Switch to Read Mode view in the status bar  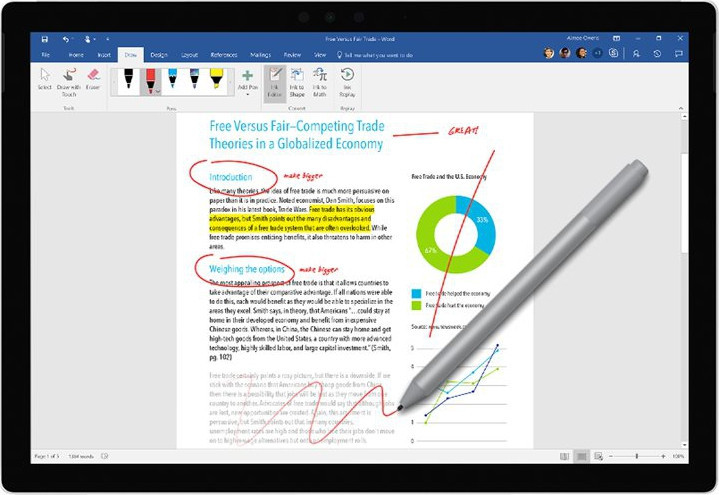coord(566,456)
